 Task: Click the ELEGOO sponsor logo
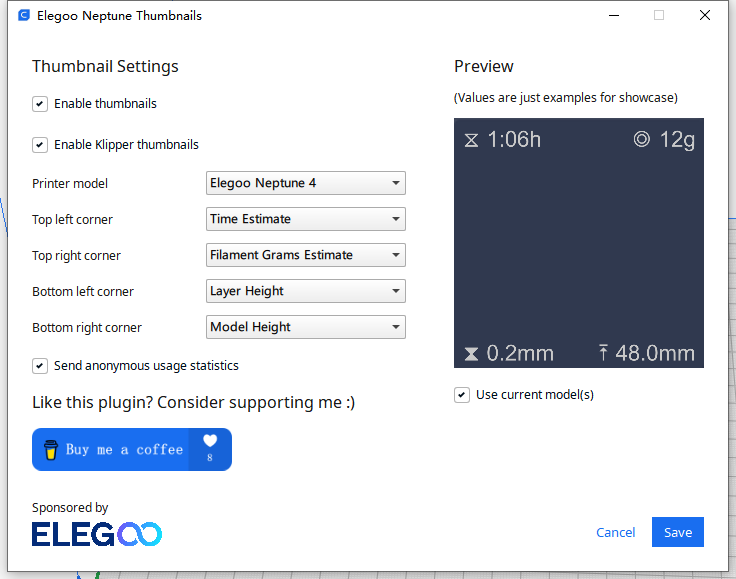(97, 535)
